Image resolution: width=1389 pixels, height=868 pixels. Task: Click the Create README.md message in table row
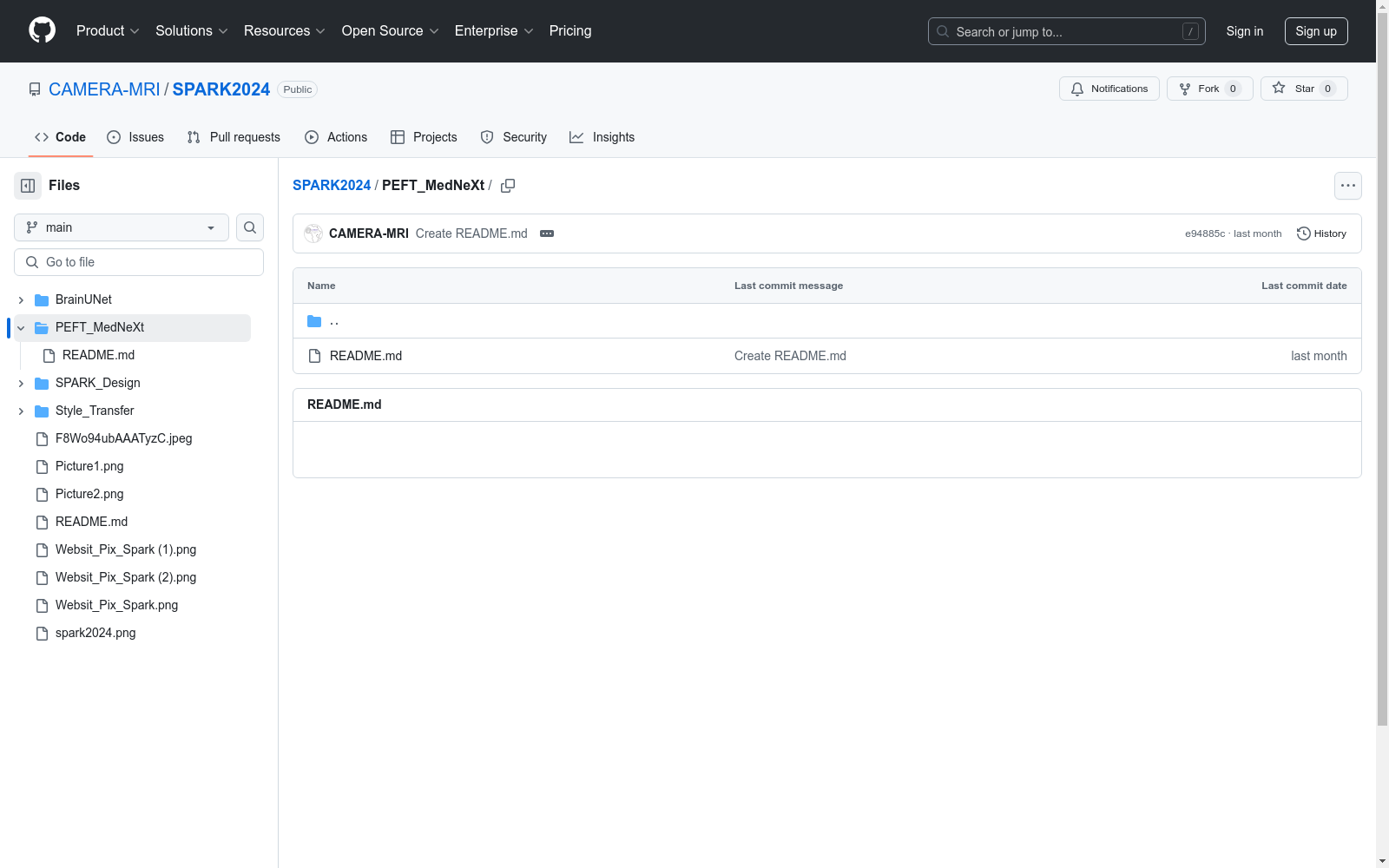click(x=790, y=356)
